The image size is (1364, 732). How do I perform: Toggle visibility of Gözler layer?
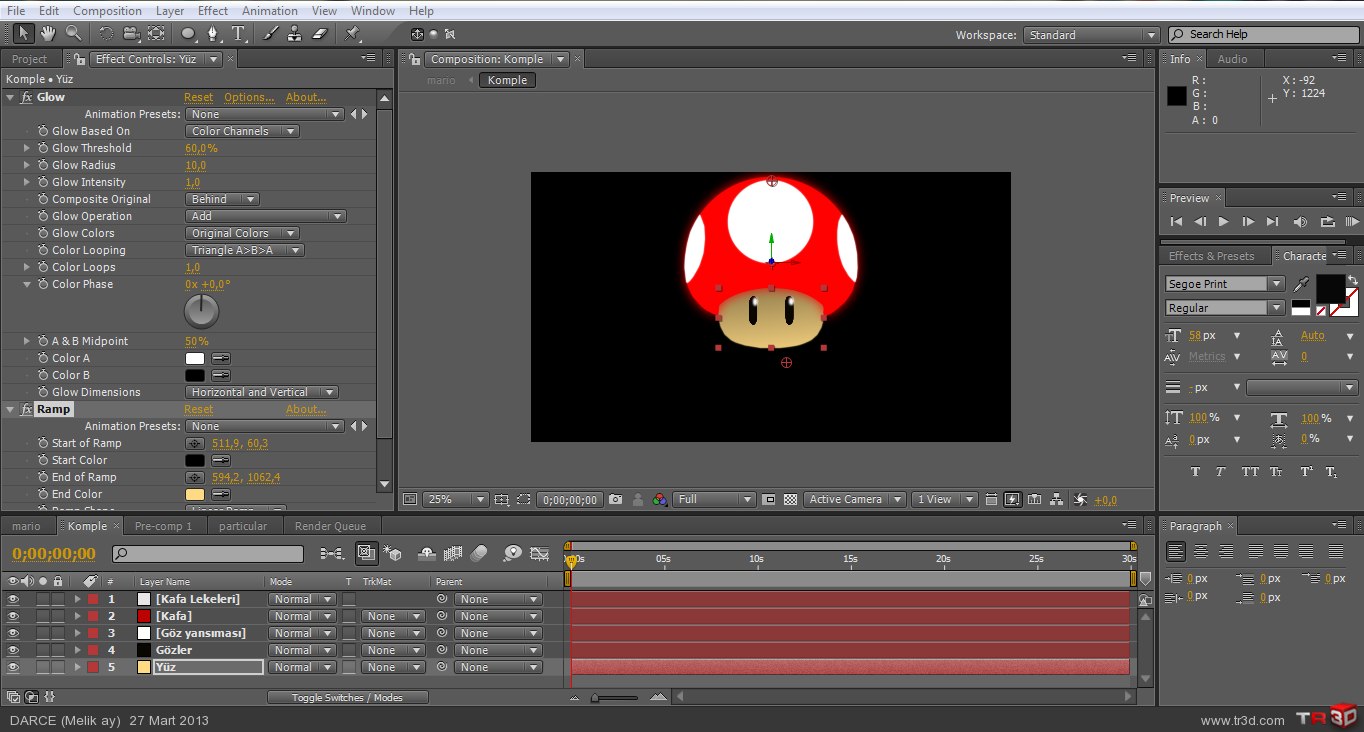13,651
